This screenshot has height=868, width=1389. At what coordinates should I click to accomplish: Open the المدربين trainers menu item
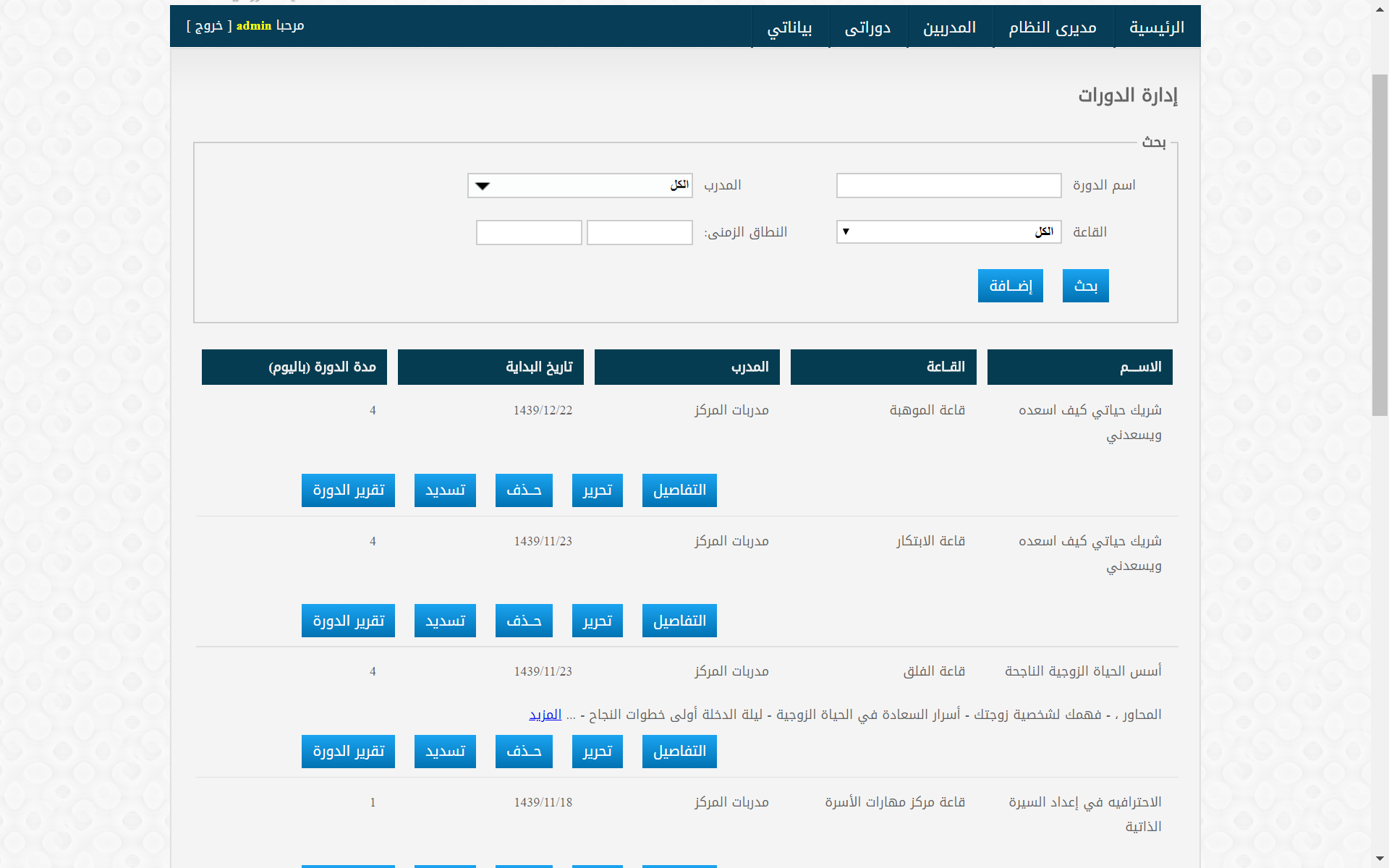point(949,27)
